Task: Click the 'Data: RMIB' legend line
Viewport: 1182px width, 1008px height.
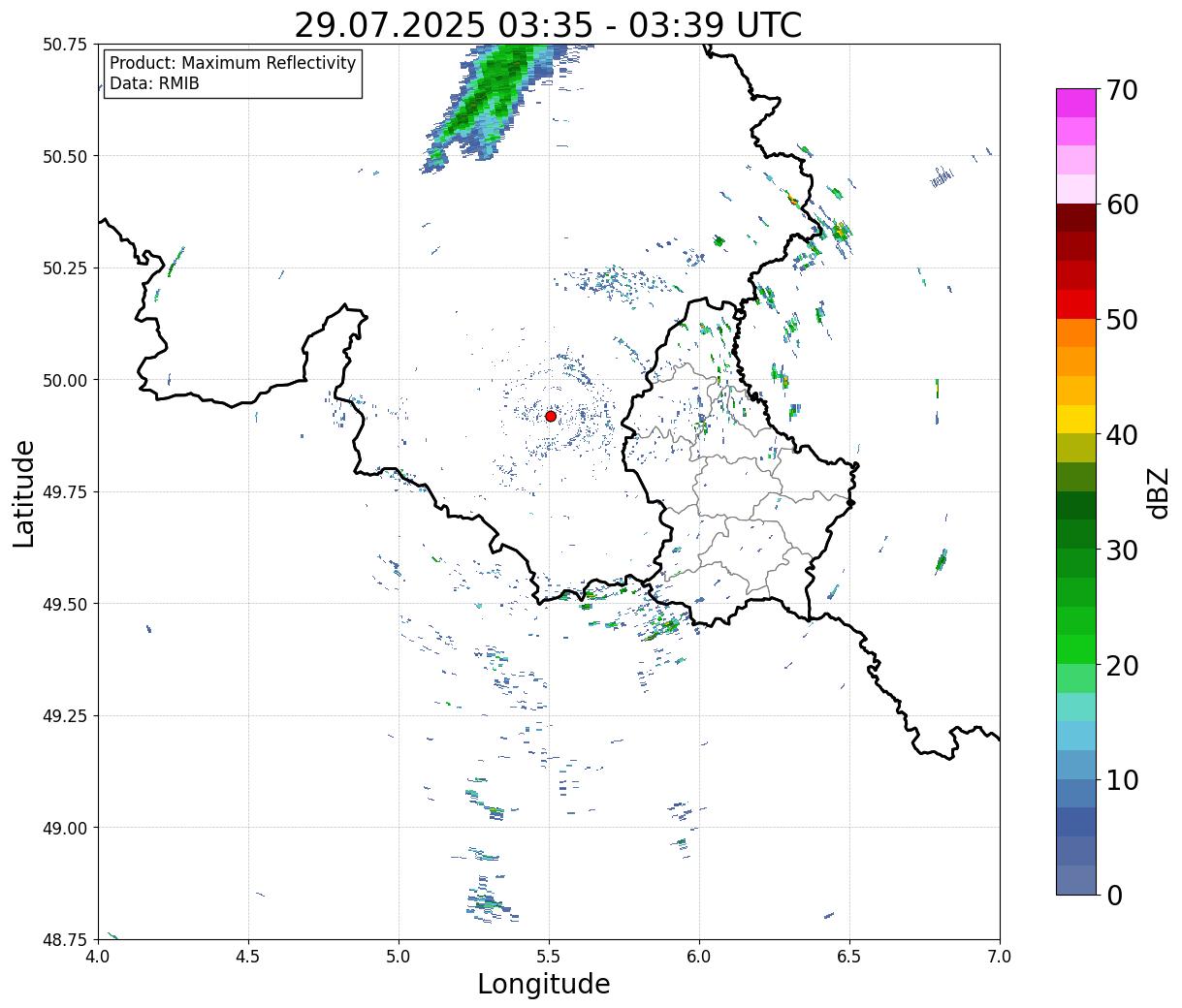Action: pyautogui.click(x=154, y=83)
